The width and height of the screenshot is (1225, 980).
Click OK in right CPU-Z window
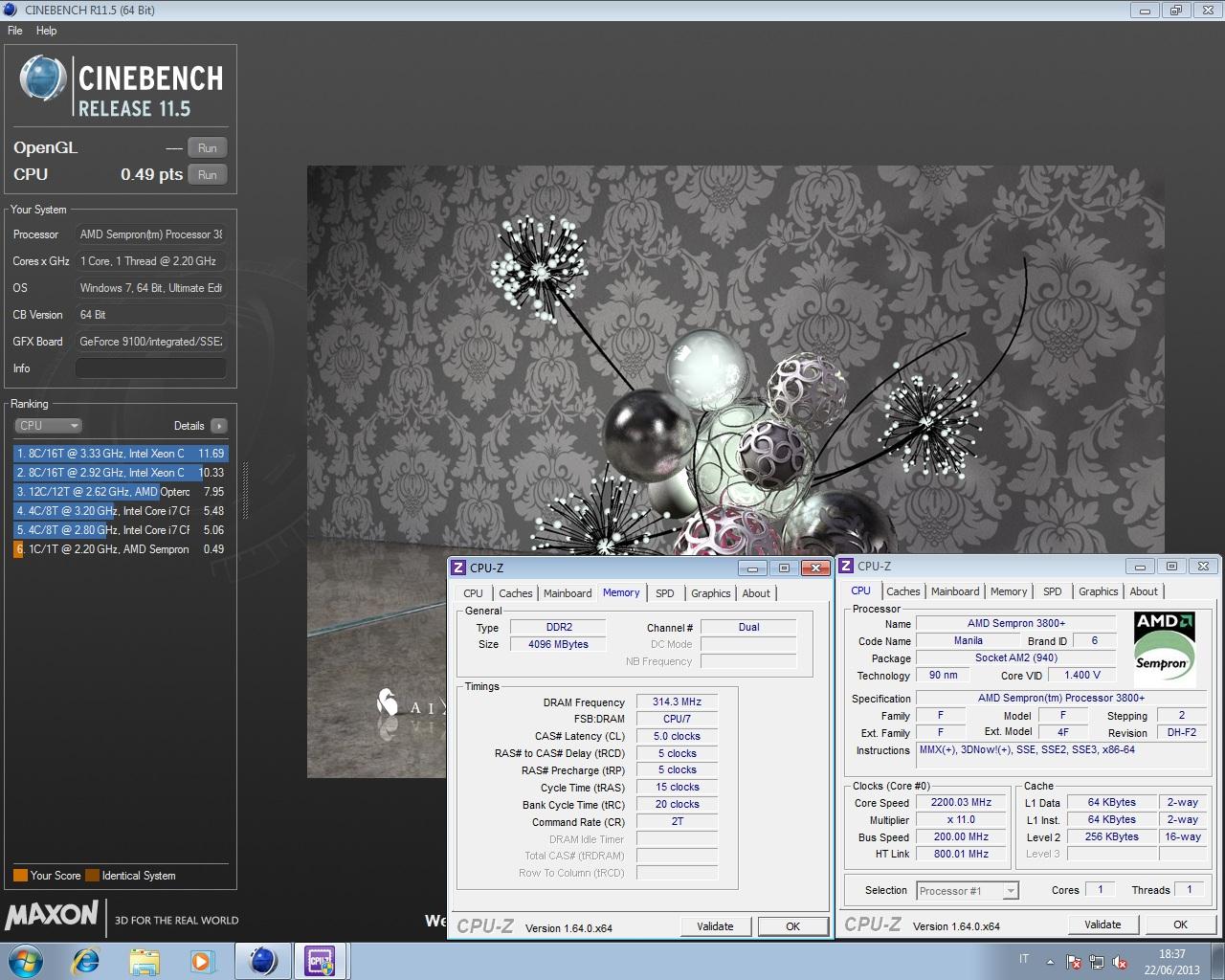pos(1180,924)
